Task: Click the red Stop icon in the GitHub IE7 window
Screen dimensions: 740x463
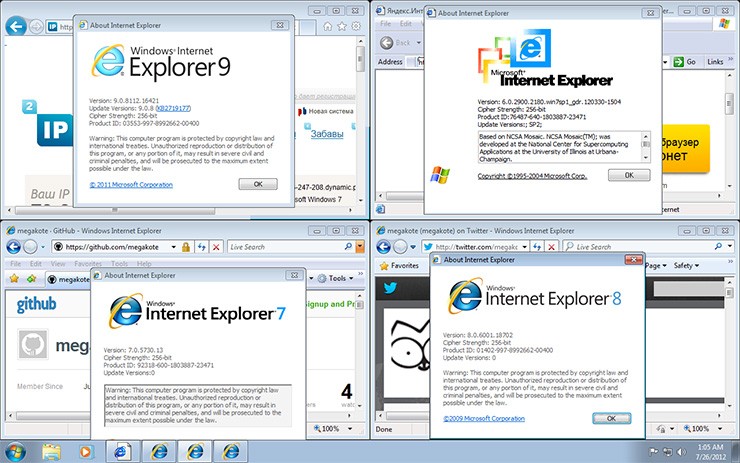Action: (x=216, y=247)
